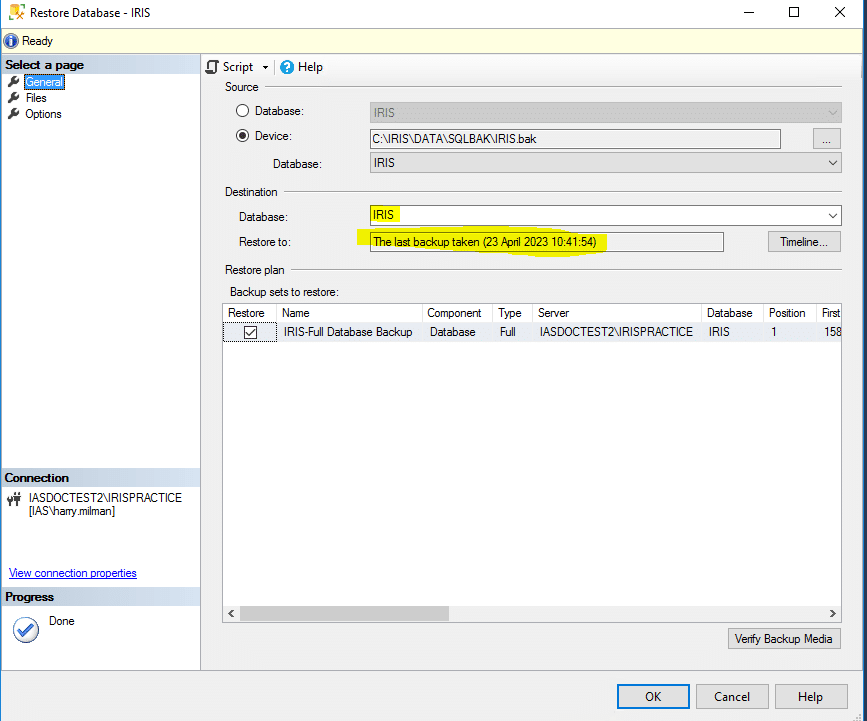Click Verify Backup Media button
This screenshot has width=867, height=721.
pyautogui.click(x=784, y=639)
